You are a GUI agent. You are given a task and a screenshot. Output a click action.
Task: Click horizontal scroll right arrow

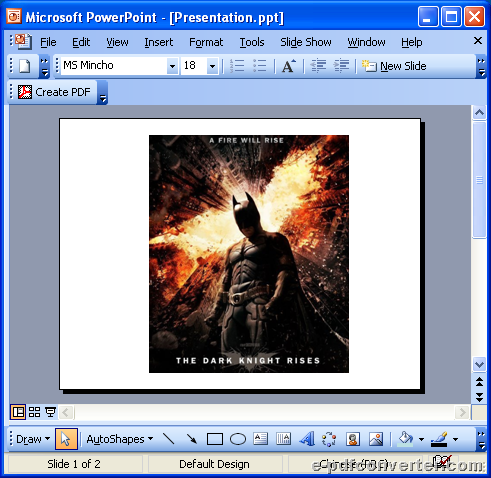point(462,413)
